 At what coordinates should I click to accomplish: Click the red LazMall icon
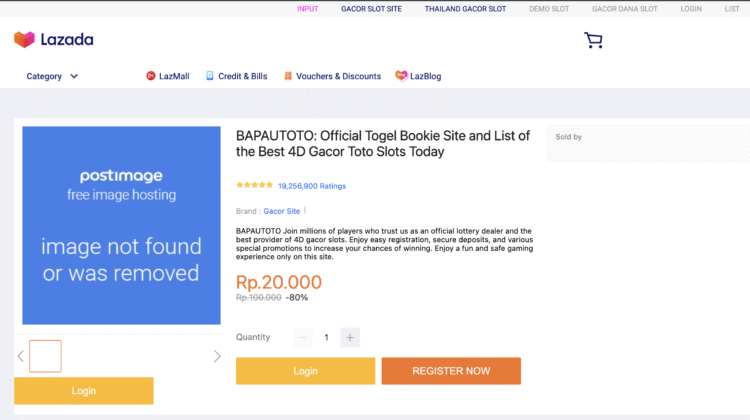coord(151,76)
